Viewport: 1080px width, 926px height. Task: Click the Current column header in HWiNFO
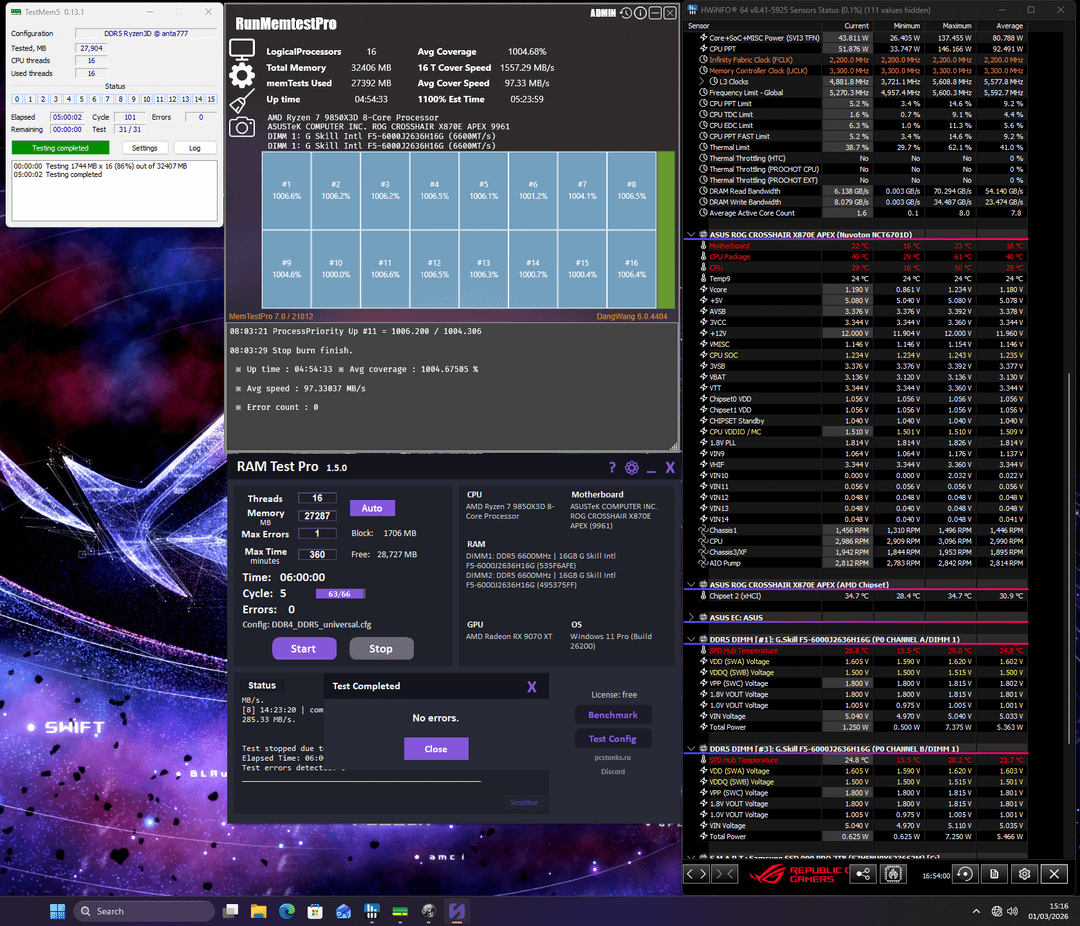[x=856, y=25]
